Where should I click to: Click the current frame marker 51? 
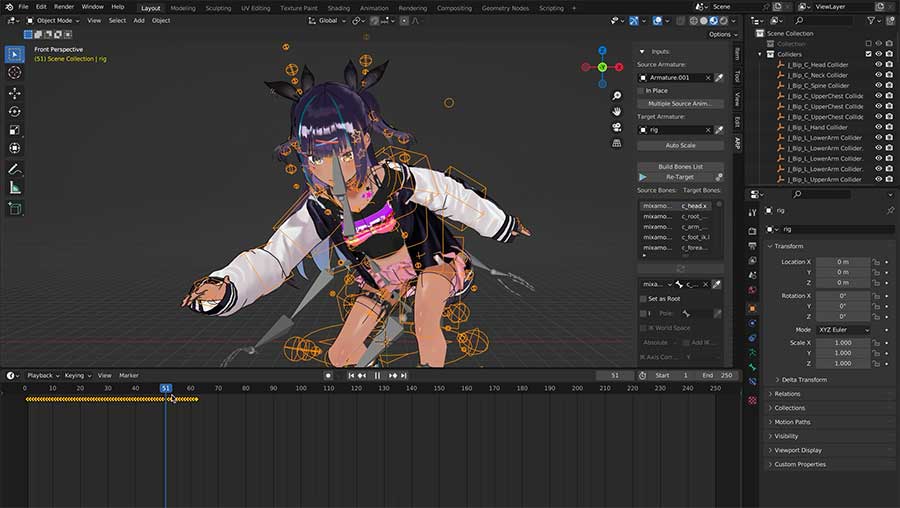(x=165, y=389)
